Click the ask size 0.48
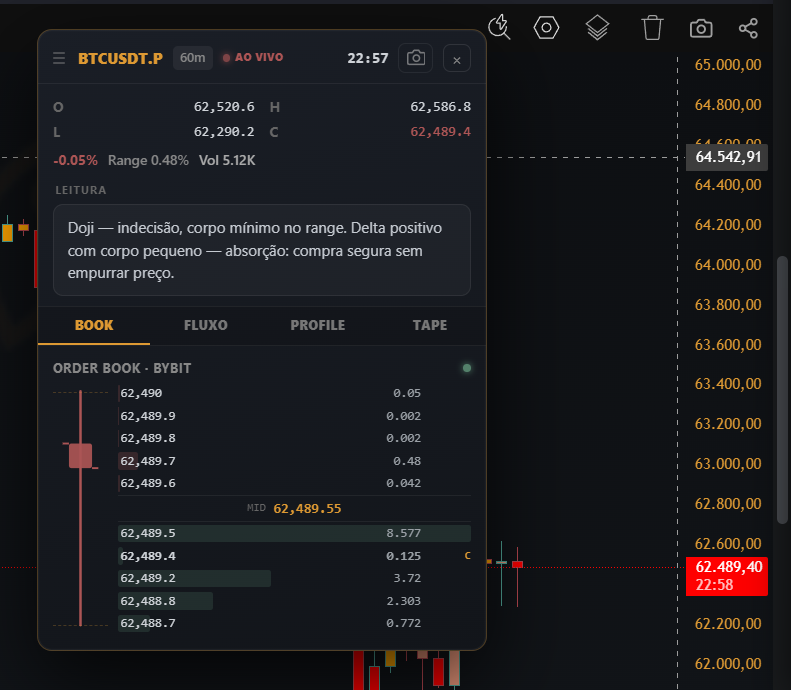Screen dimensions: 791x690 coord(407,461)
